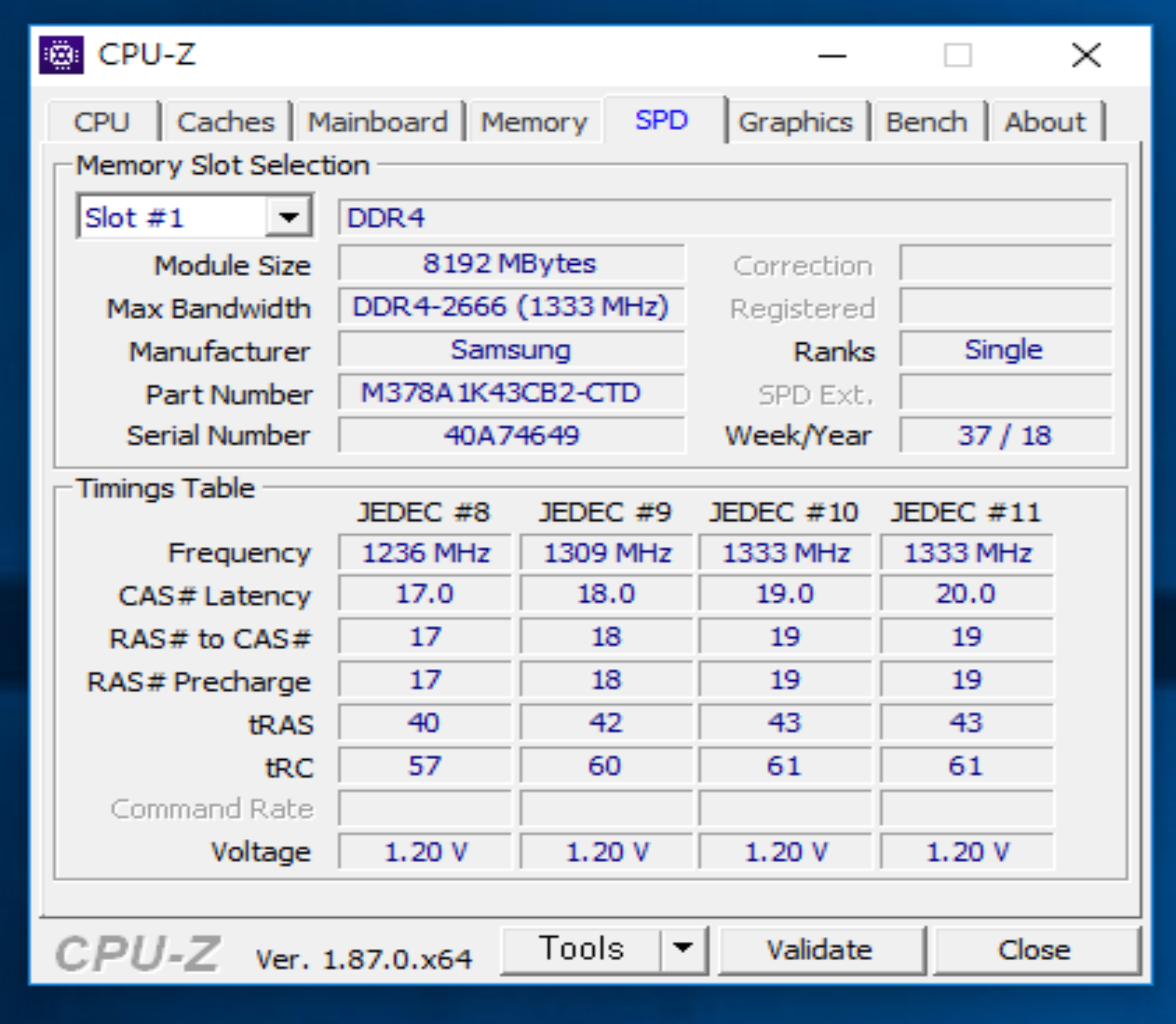Click the CPU-Z app icon in title bar
The image size is (1176, 1024).
[61, 55]
